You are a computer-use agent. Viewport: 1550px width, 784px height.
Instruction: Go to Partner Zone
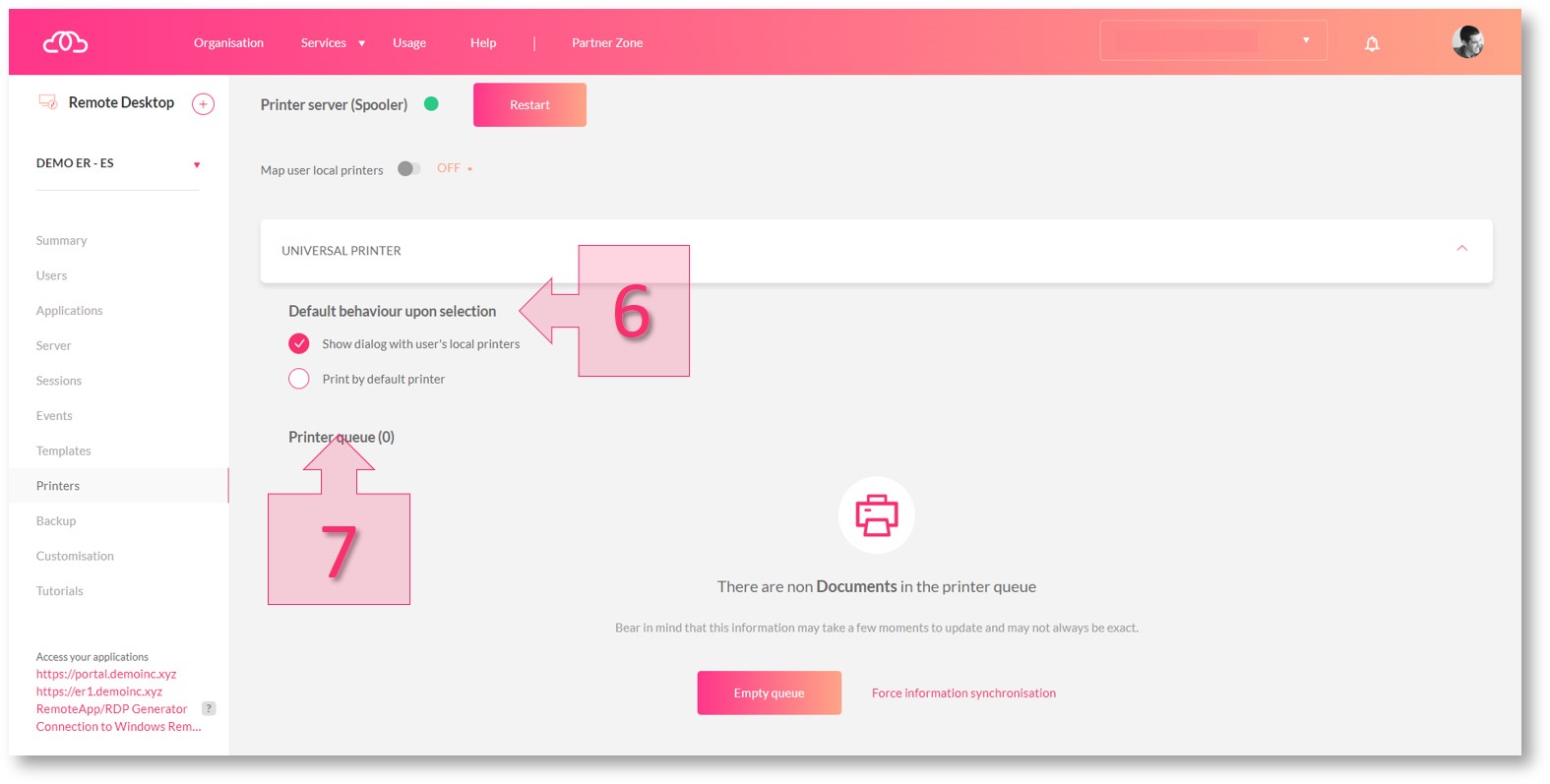coord(607,43)
